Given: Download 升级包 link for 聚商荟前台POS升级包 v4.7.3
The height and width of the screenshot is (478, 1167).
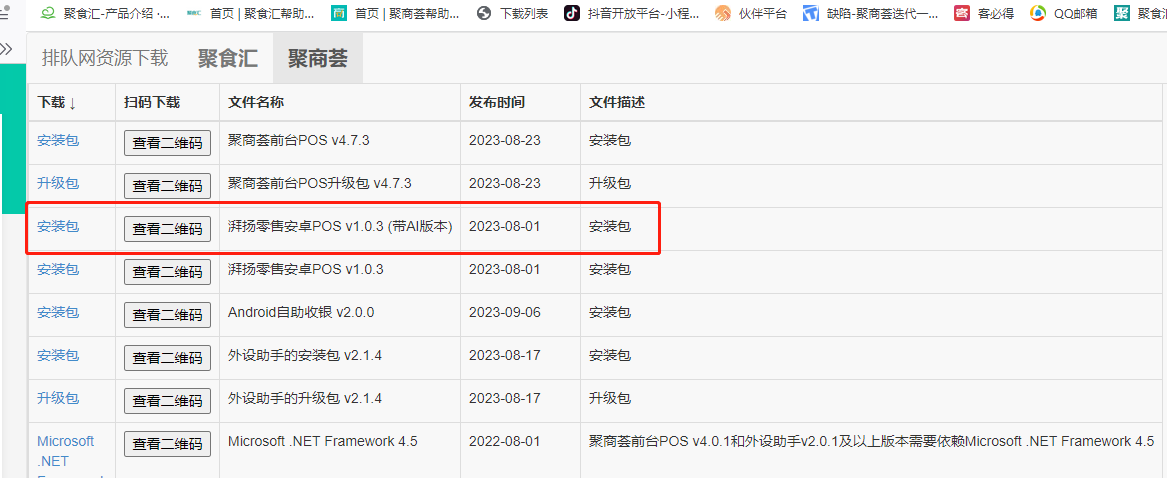Looking at the screenshot, I should point(58,183).
